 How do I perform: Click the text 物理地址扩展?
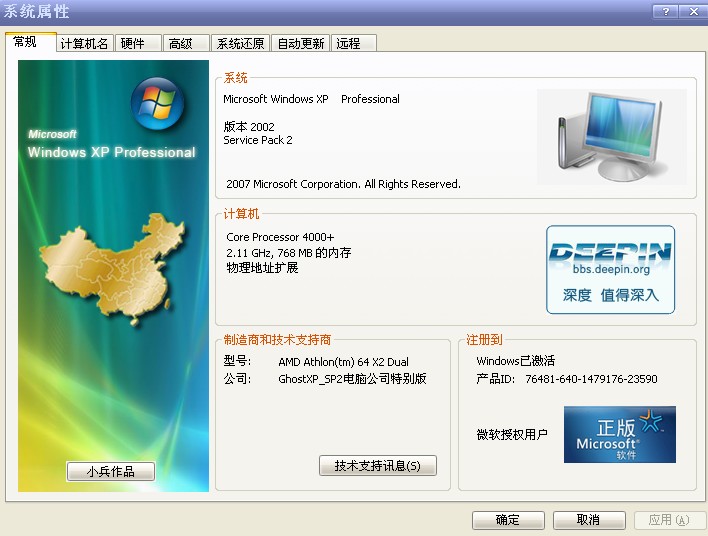262,268
